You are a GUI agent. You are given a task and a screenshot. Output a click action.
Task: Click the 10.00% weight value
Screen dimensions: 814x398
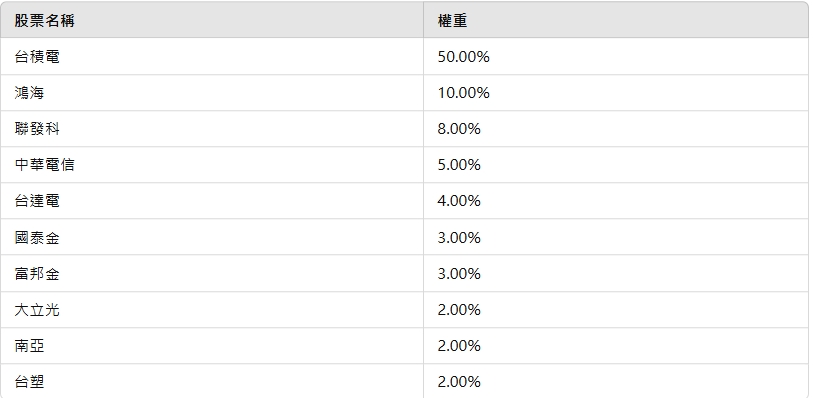(464, 93)
